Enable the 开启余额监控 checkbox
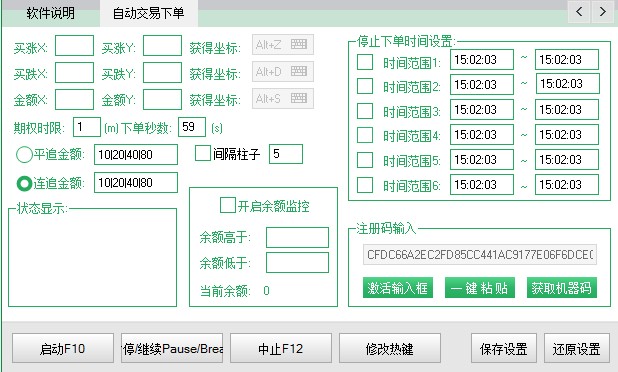 (x=227, y=205)
